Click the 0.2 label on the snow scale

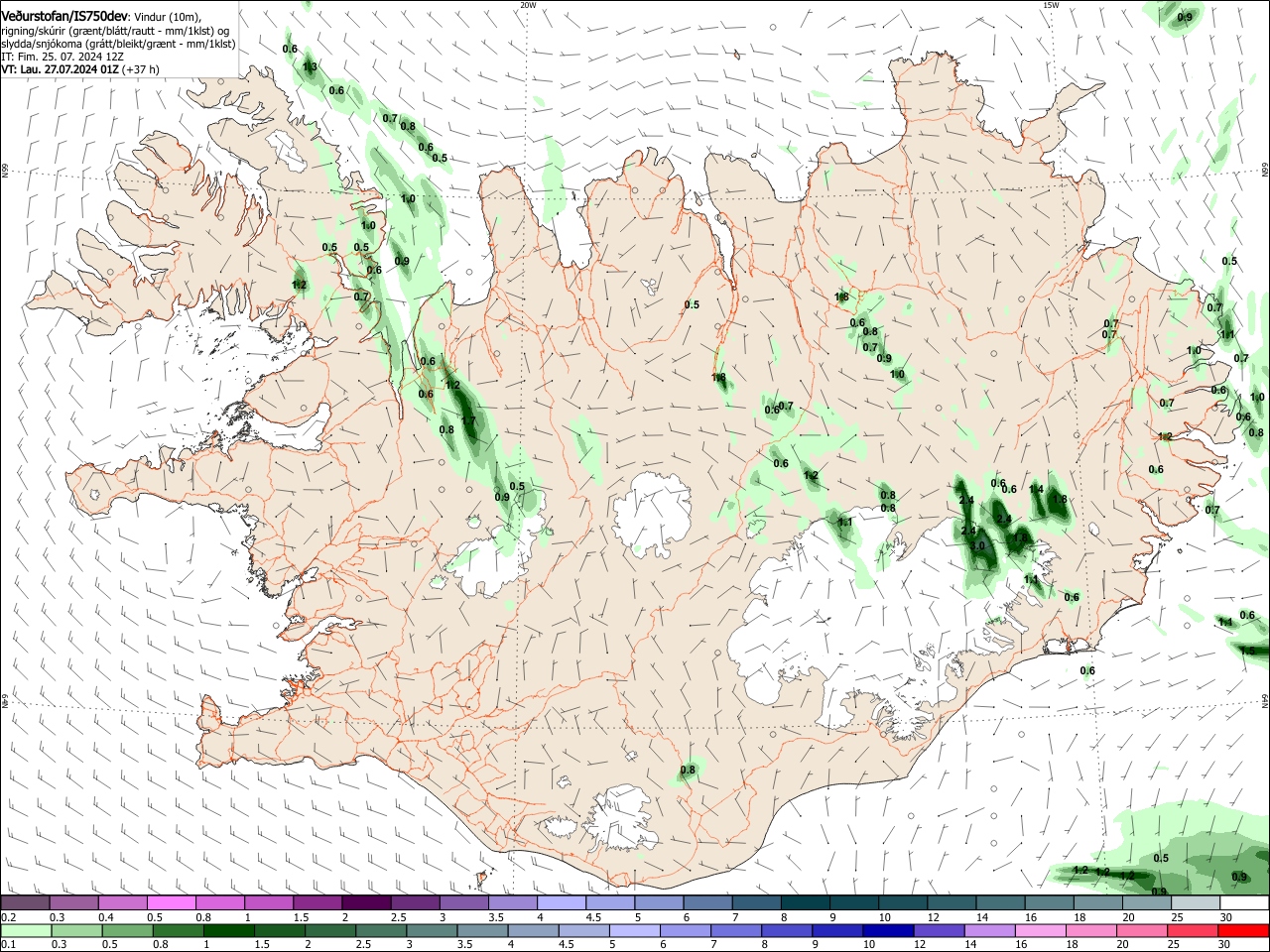click(x=8, y=917)
